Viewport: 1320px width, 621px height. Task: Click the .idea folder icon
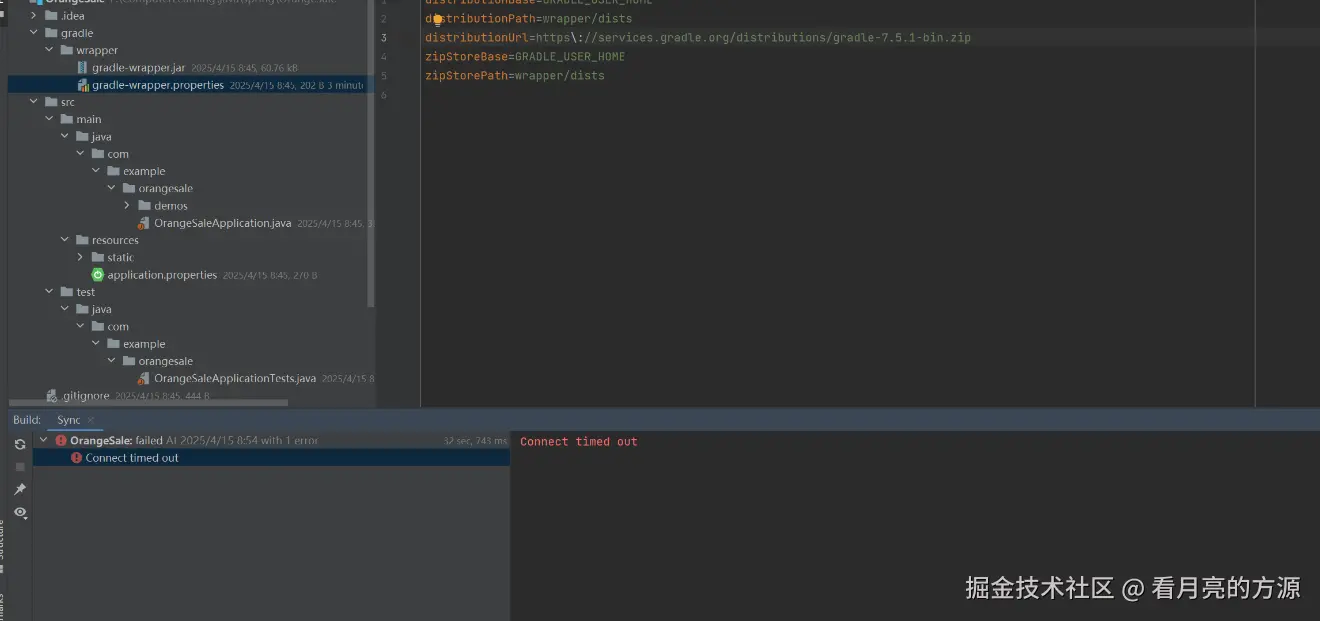click(51, 16)
